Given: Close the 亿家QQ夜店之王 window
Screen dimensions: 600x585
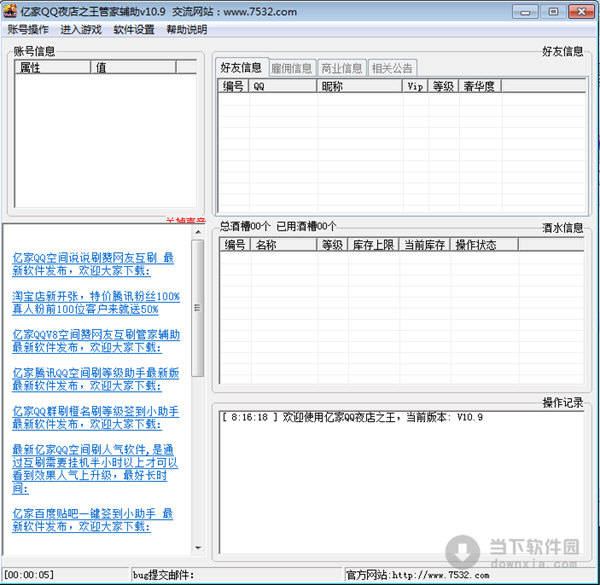Looking at the screenshot, I should click(582, 11).
